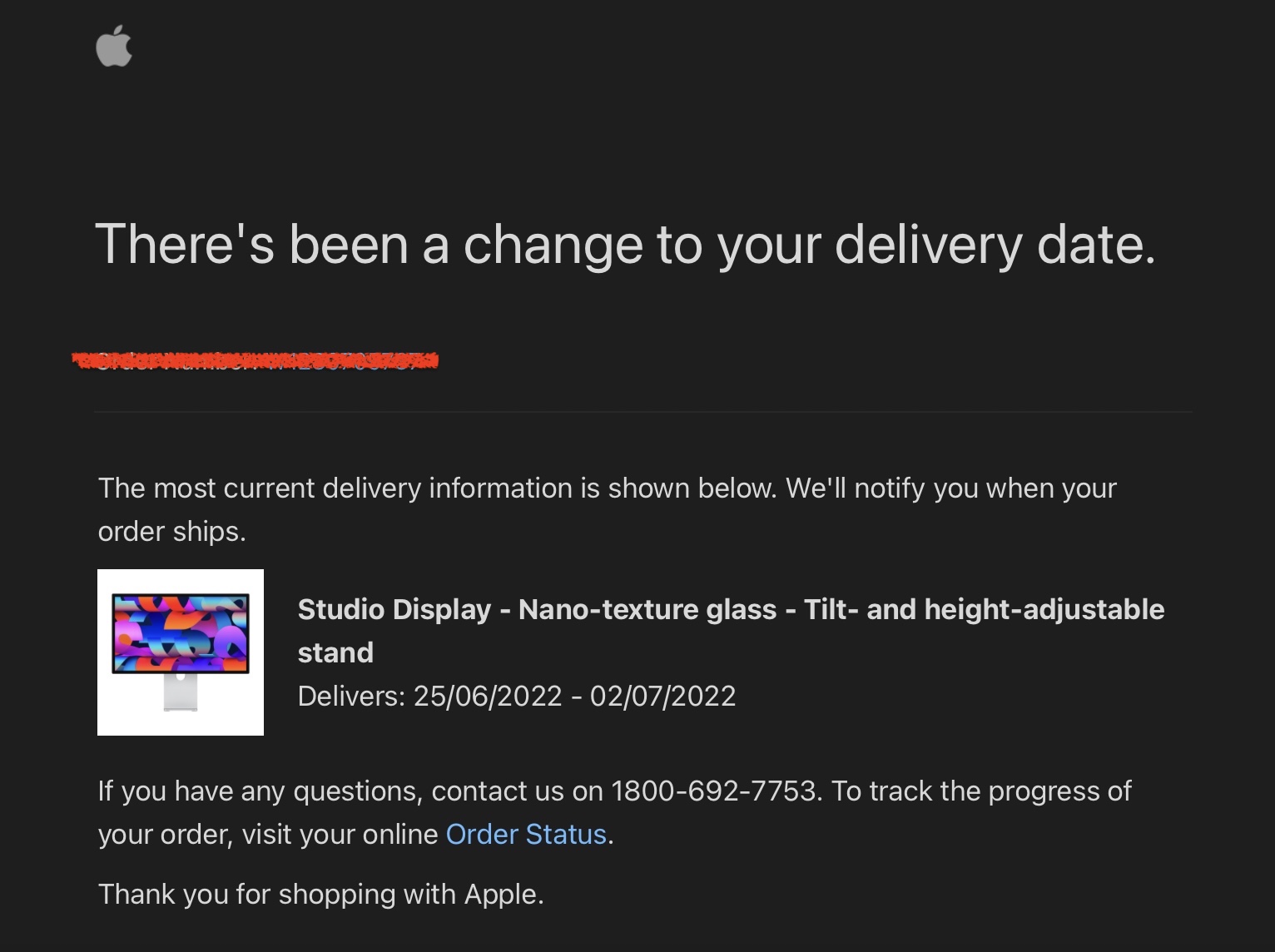
Task: Click "Thank you for shopping with Apple"
Action: [320, 894]
